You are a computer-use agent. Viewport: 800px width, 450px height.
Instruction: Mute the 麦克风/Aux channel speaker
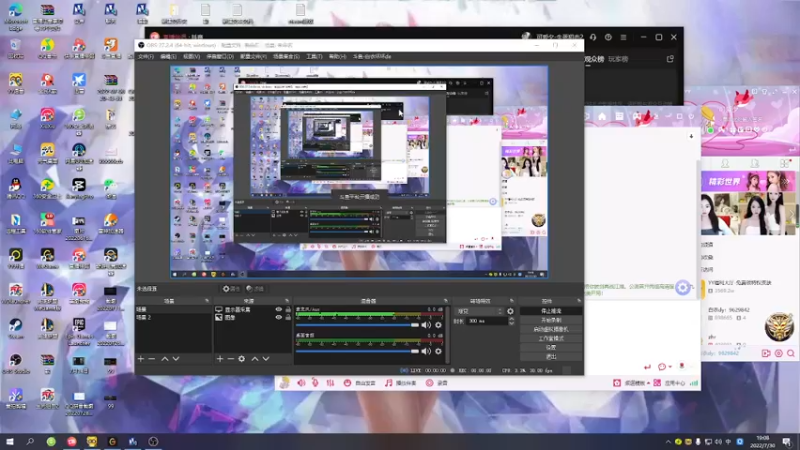[426, 325]
